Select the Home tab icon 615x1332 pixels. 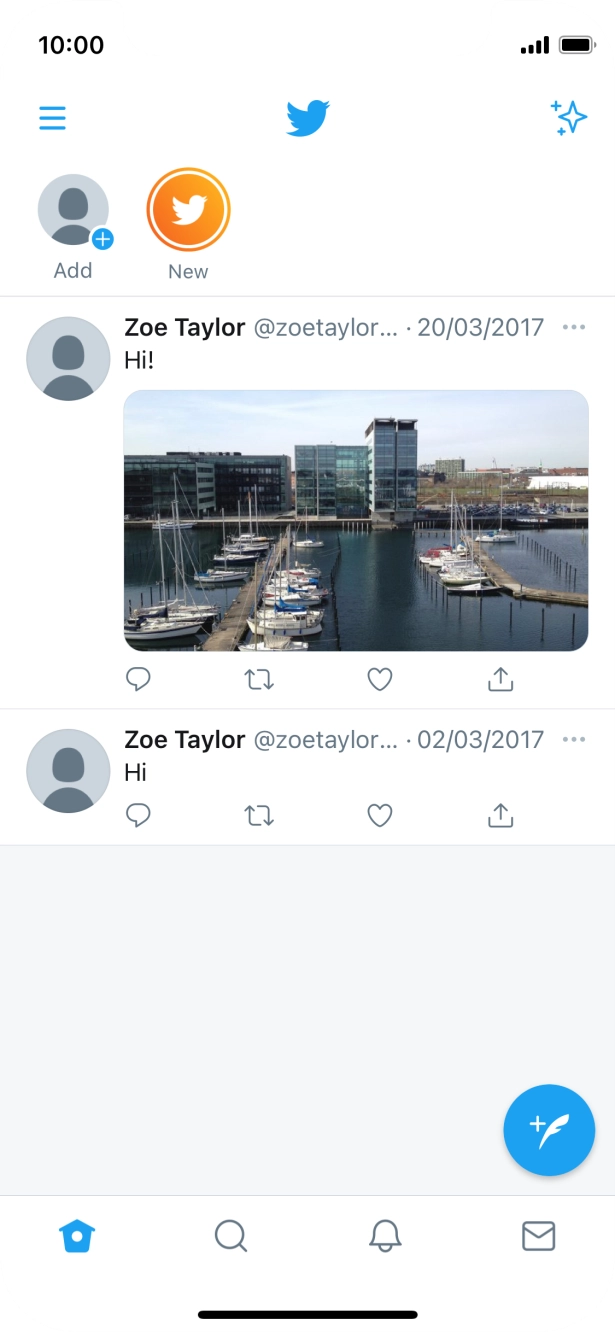[x=76, y=1236]
